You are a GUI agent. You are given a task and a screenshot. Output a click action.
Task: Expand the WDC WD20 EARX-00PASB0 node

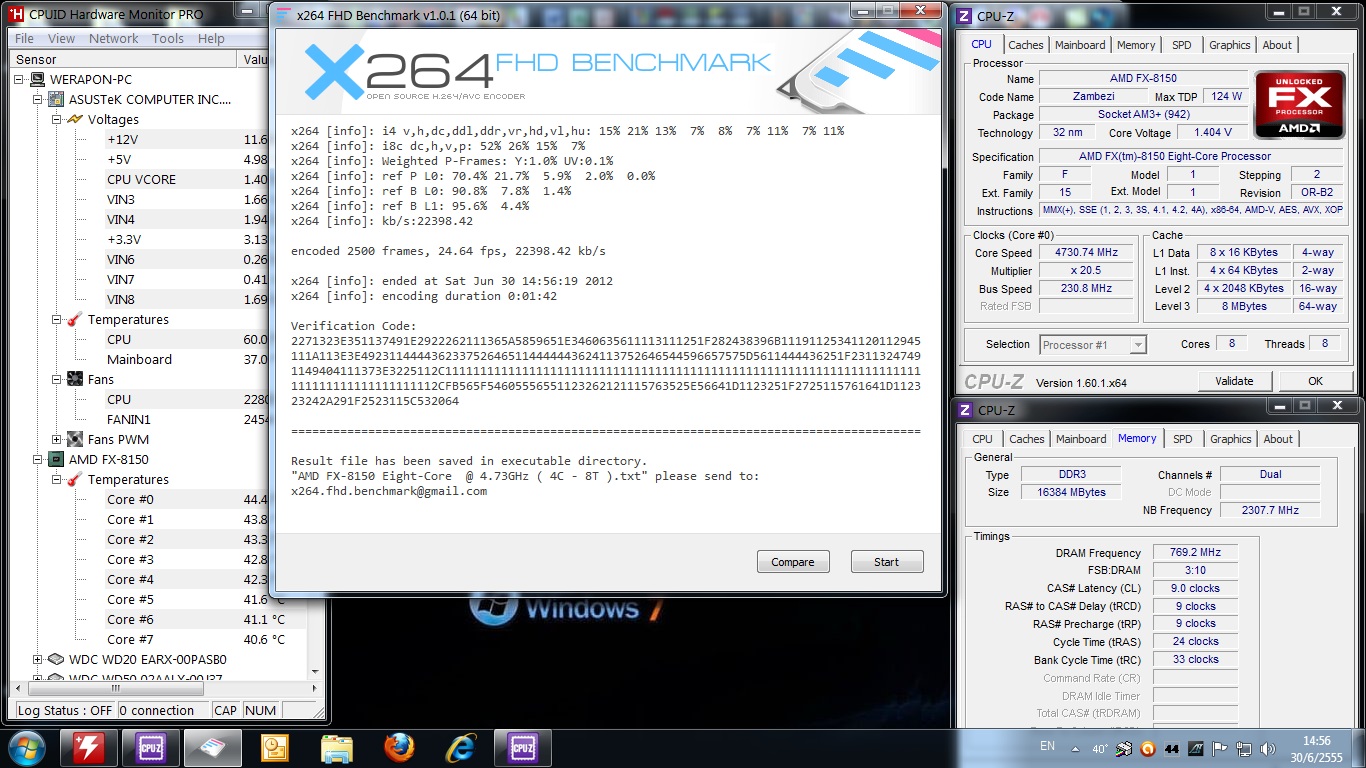(x=38, y=660)
